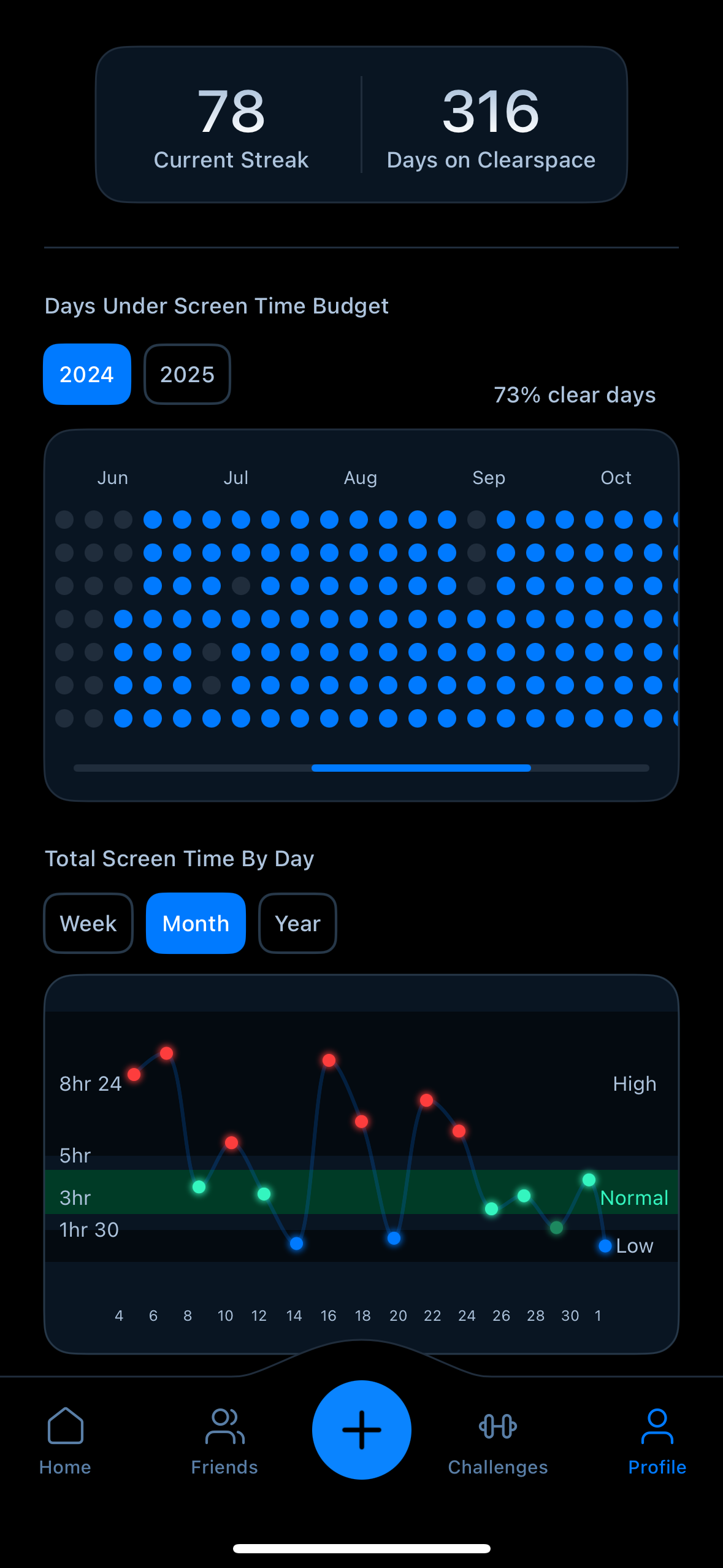
Task: Select the red peak point above day 16
Action: 329,1060
